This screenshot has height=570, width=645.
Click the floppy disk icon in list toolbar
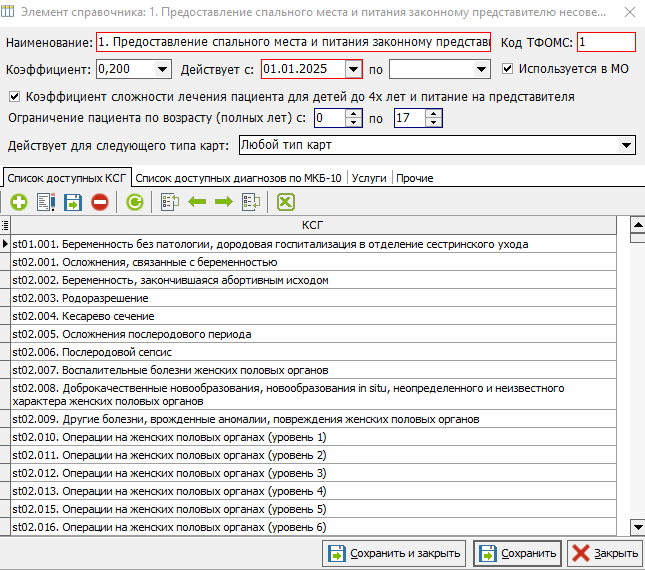point(72,202)
